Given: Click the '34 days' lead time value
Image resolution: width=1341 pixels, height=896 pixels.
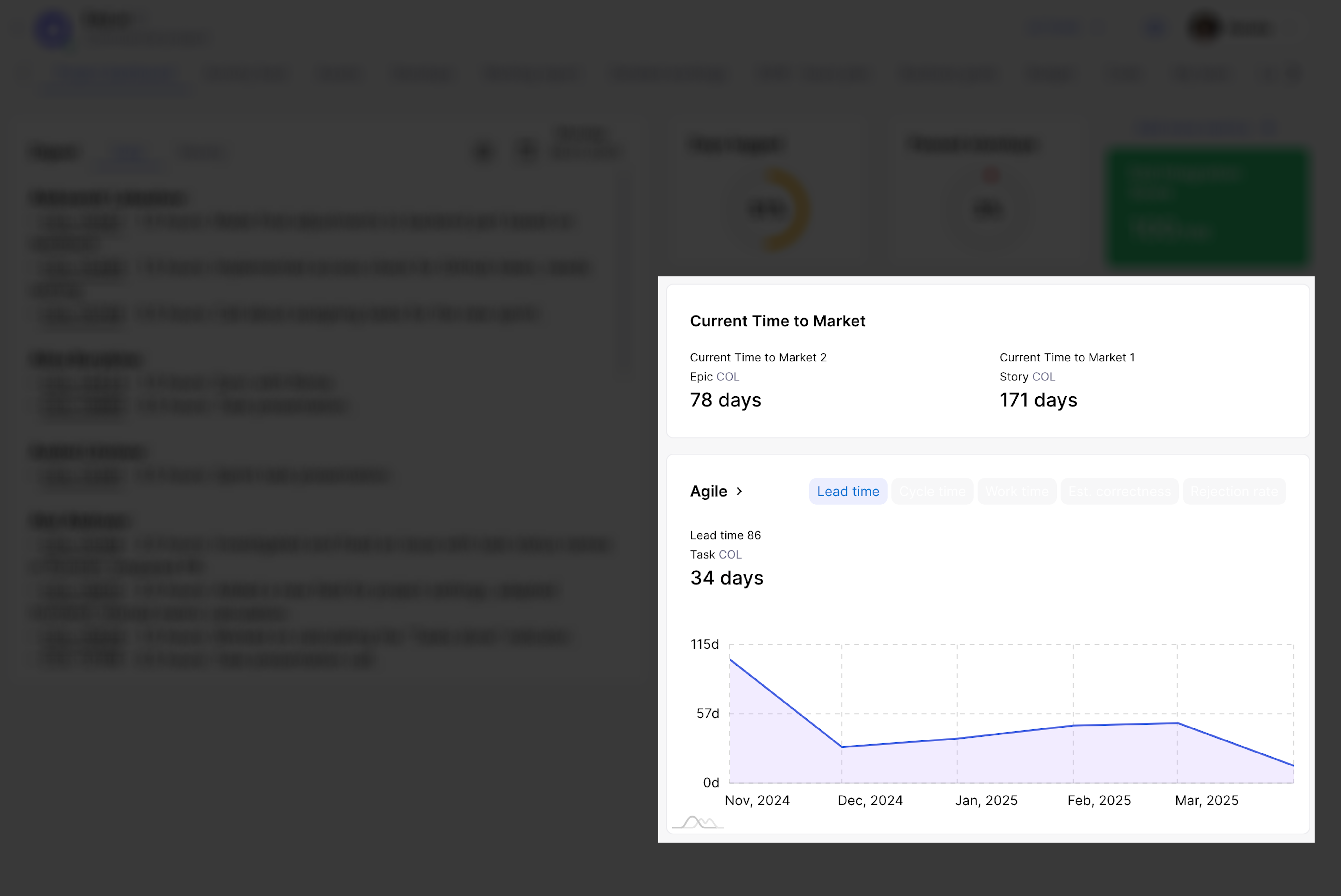Looking at the screenshot, I should click(x=727, y=578).
